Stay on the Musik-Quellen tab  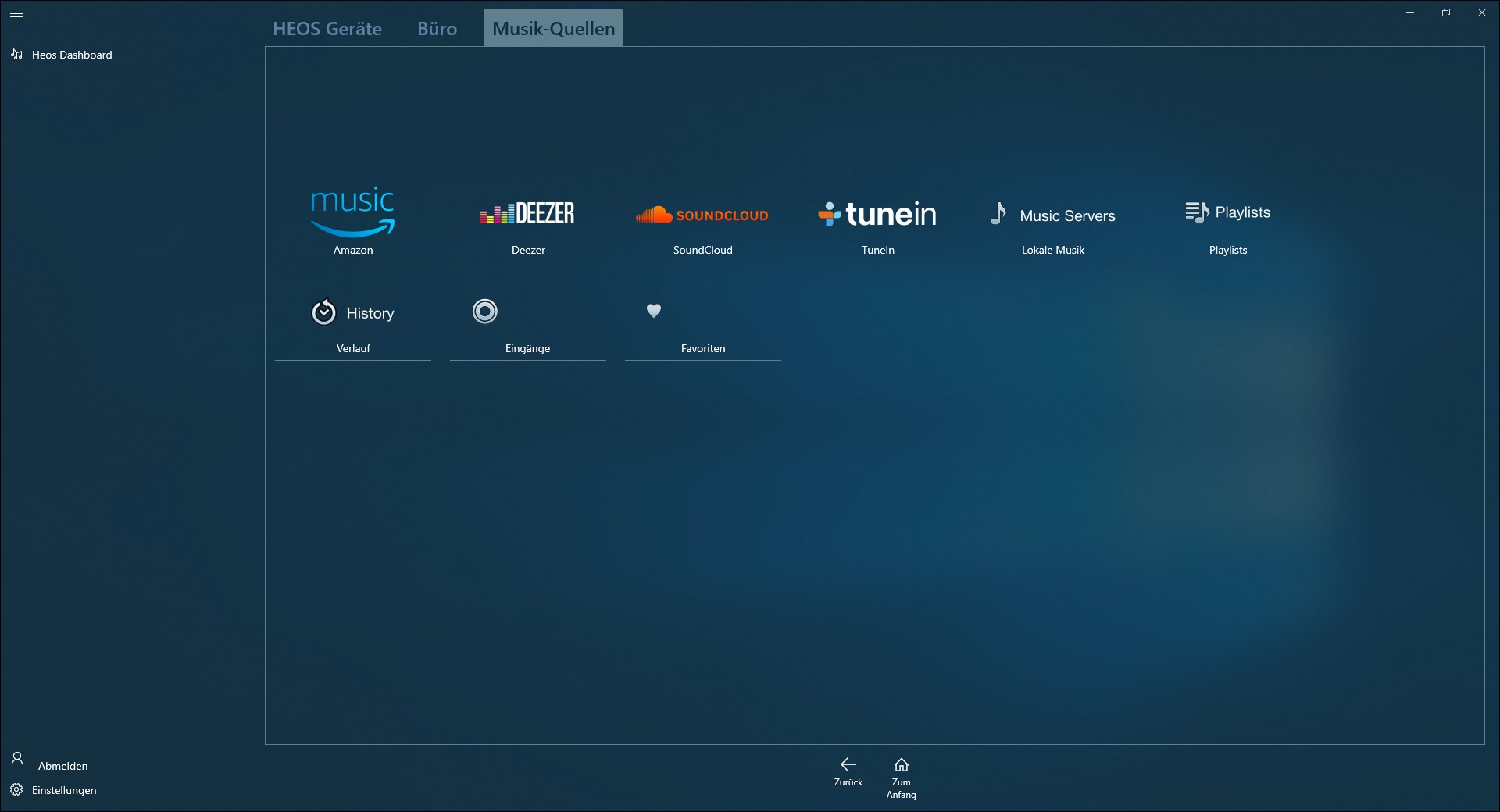tap(553, 28)
